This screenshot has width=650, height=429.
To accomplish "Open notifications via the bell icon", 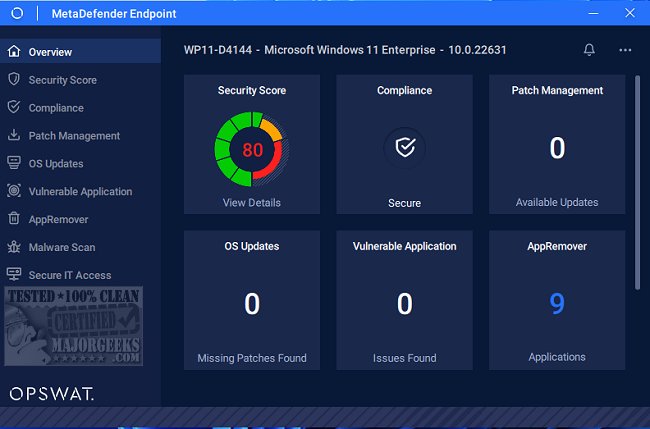I will (x=589, y=50).
